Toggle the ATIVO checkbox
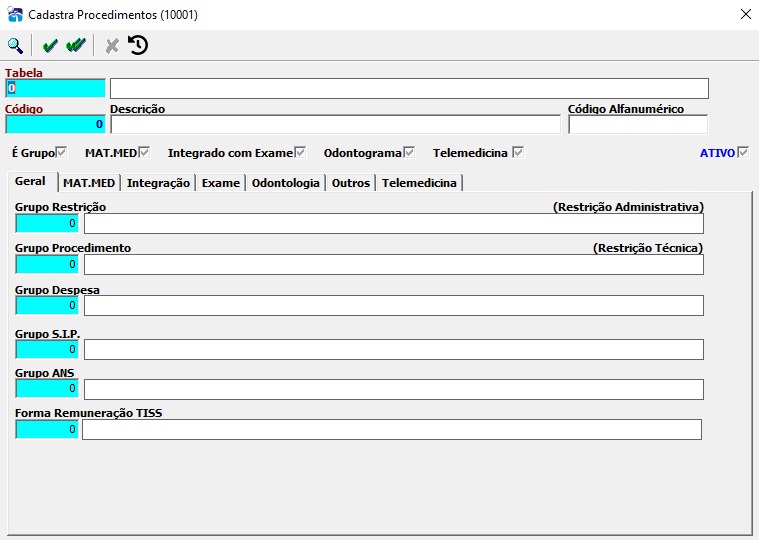Image resolution: width=759 pixels, height=540 pixels. click(x=743, y=152)
